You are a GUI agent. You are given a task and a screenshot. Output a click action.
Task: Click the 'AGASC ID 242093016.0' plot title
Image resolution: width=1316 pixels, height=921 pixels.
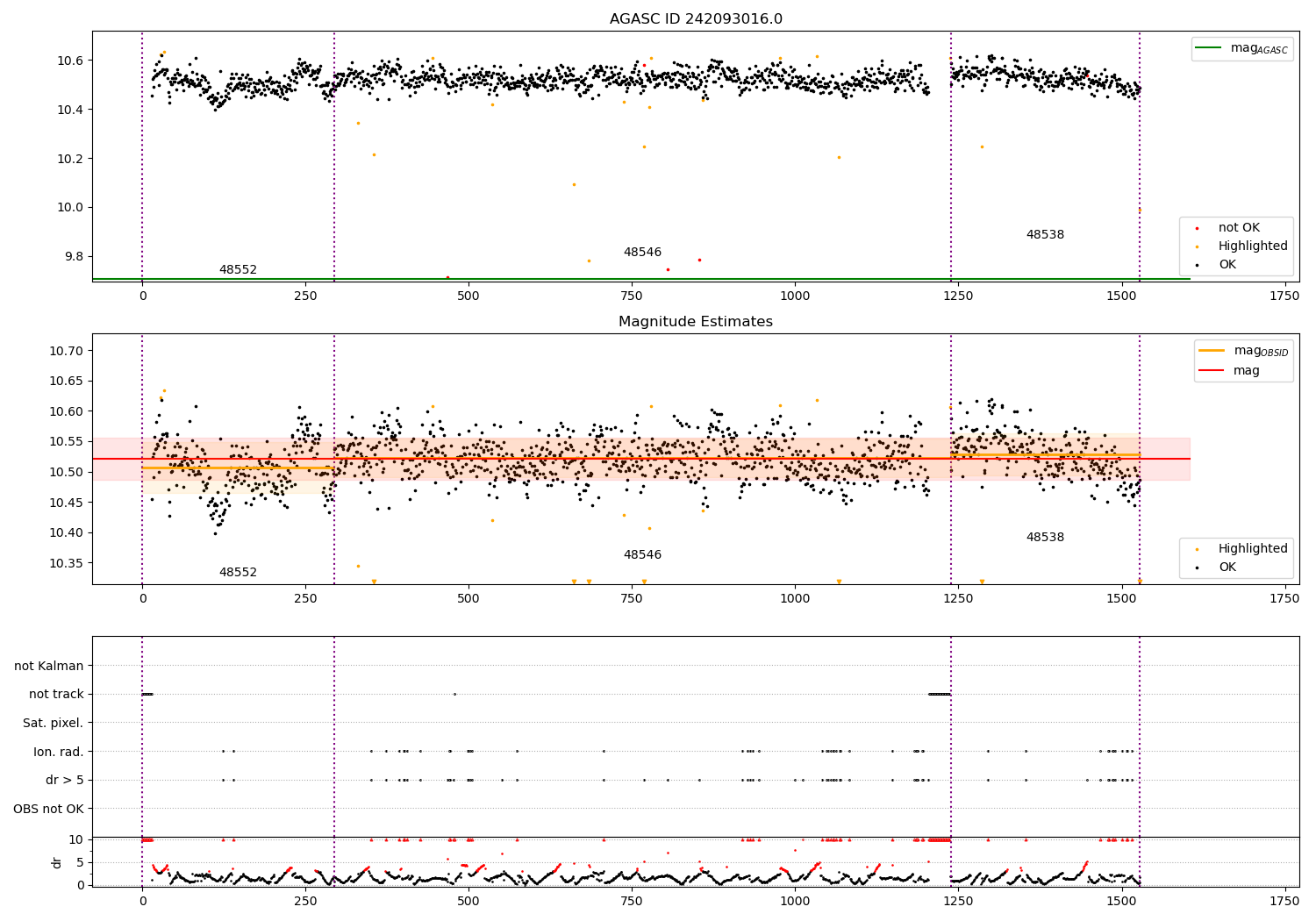696,19
